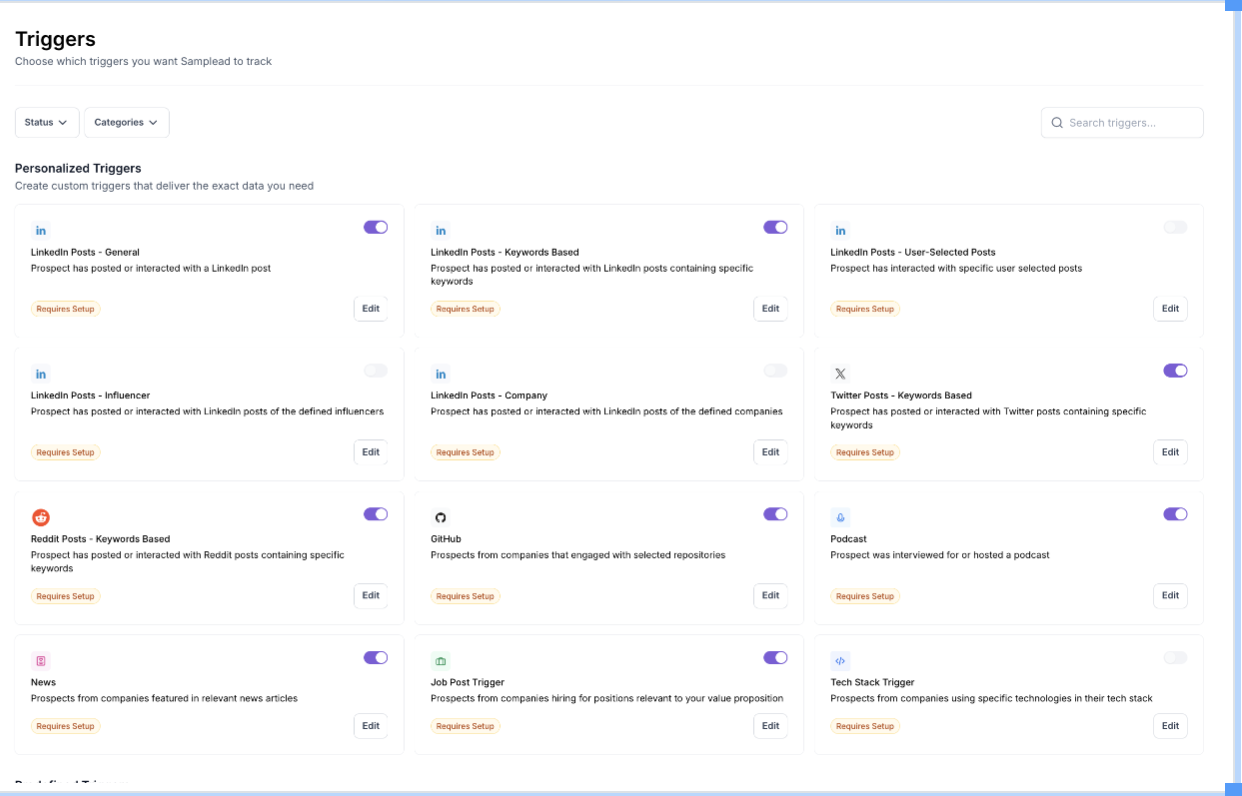Click the Tech Stack Trigger code icon
Image resolution: width=1242 pixels, height=796 pixels.
point(841,661)
